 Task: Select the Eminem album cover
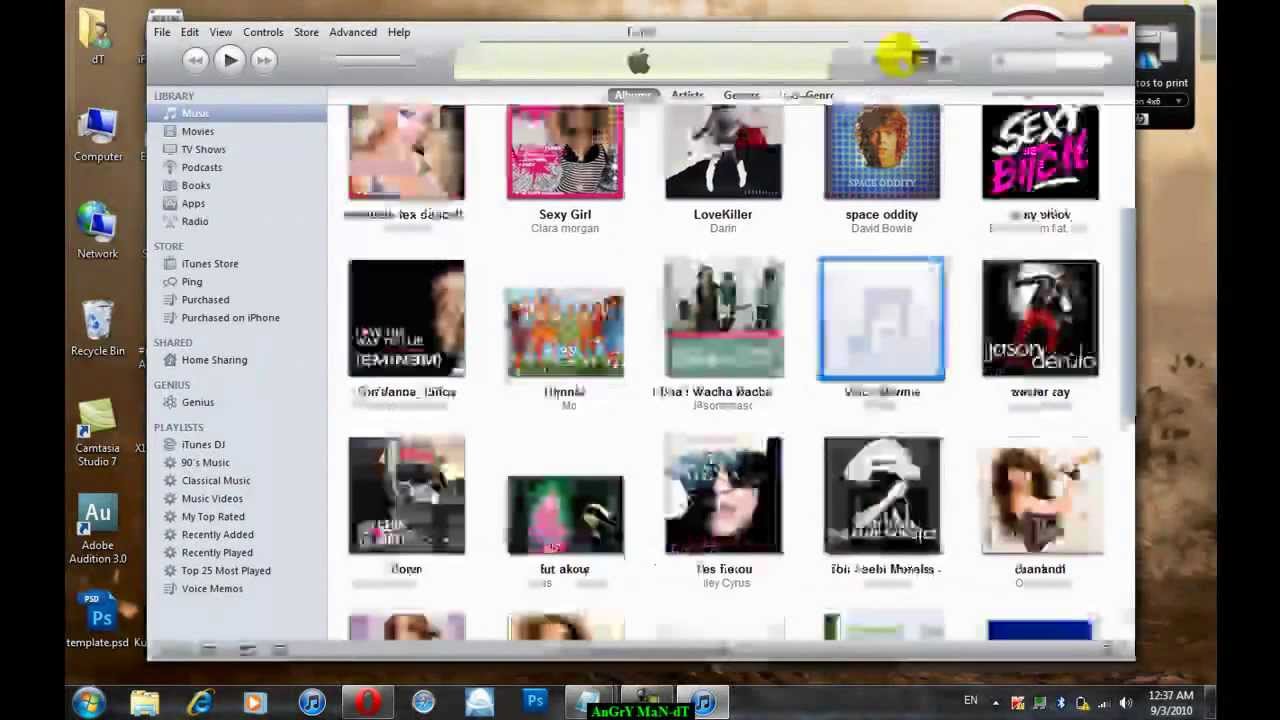(x=406, y=318)
